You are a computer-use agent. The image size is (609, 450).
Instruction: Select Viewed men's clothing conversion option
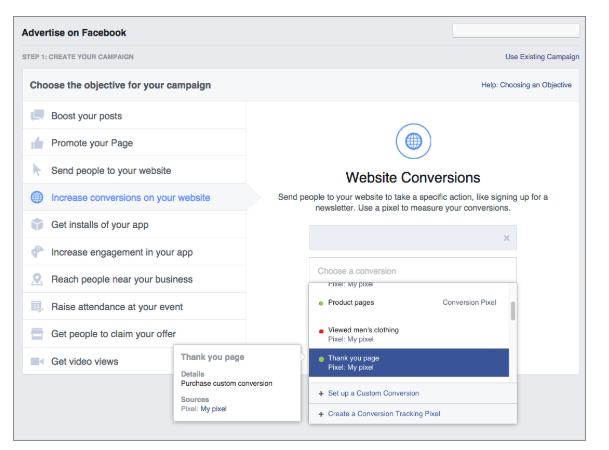pos(409,334)
